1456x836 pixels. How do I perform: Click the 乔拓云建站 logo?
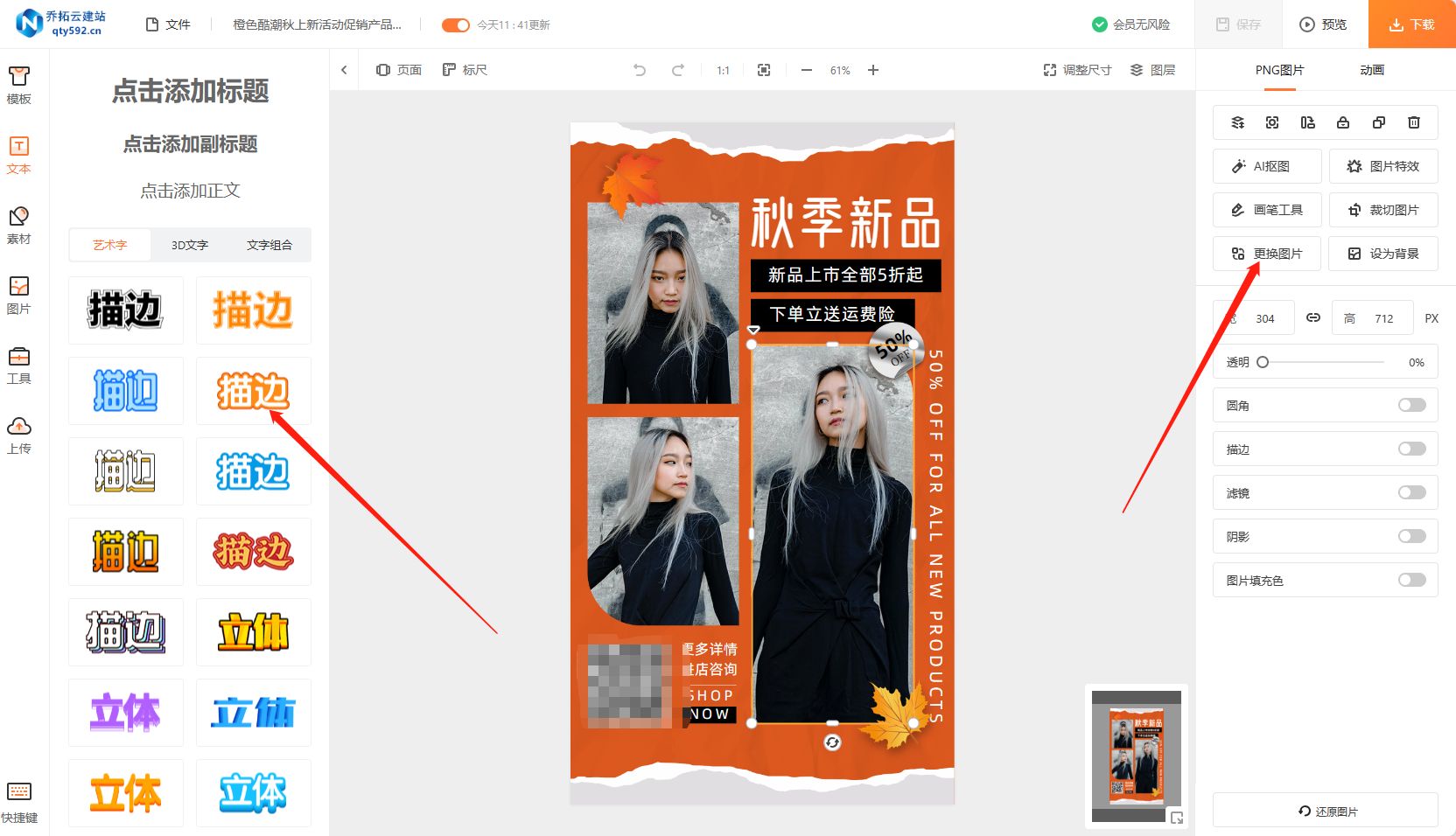click(61, 24)
